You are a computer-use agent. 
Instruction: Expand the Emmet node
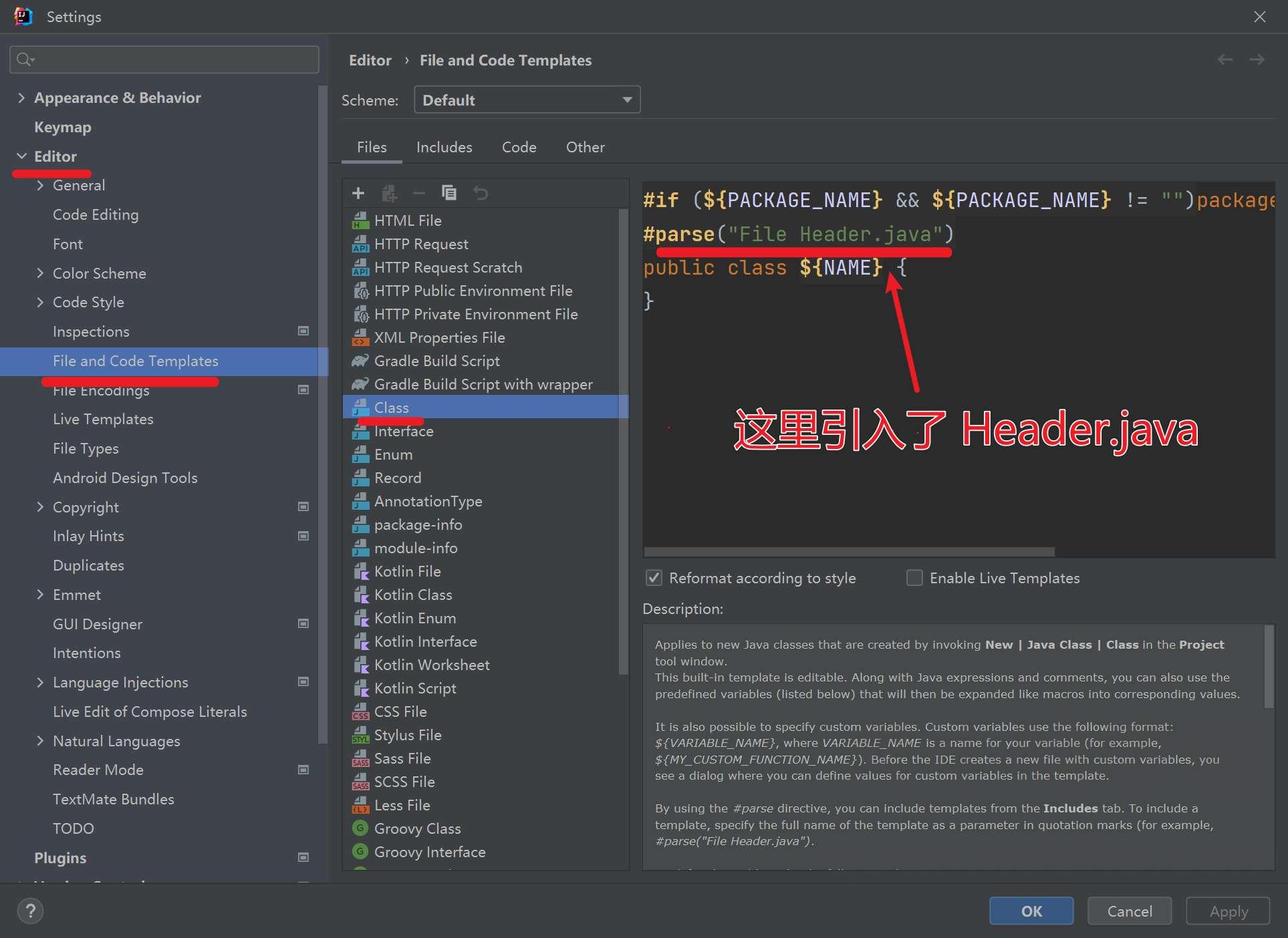pyautogui.click(x=40, y=595)
